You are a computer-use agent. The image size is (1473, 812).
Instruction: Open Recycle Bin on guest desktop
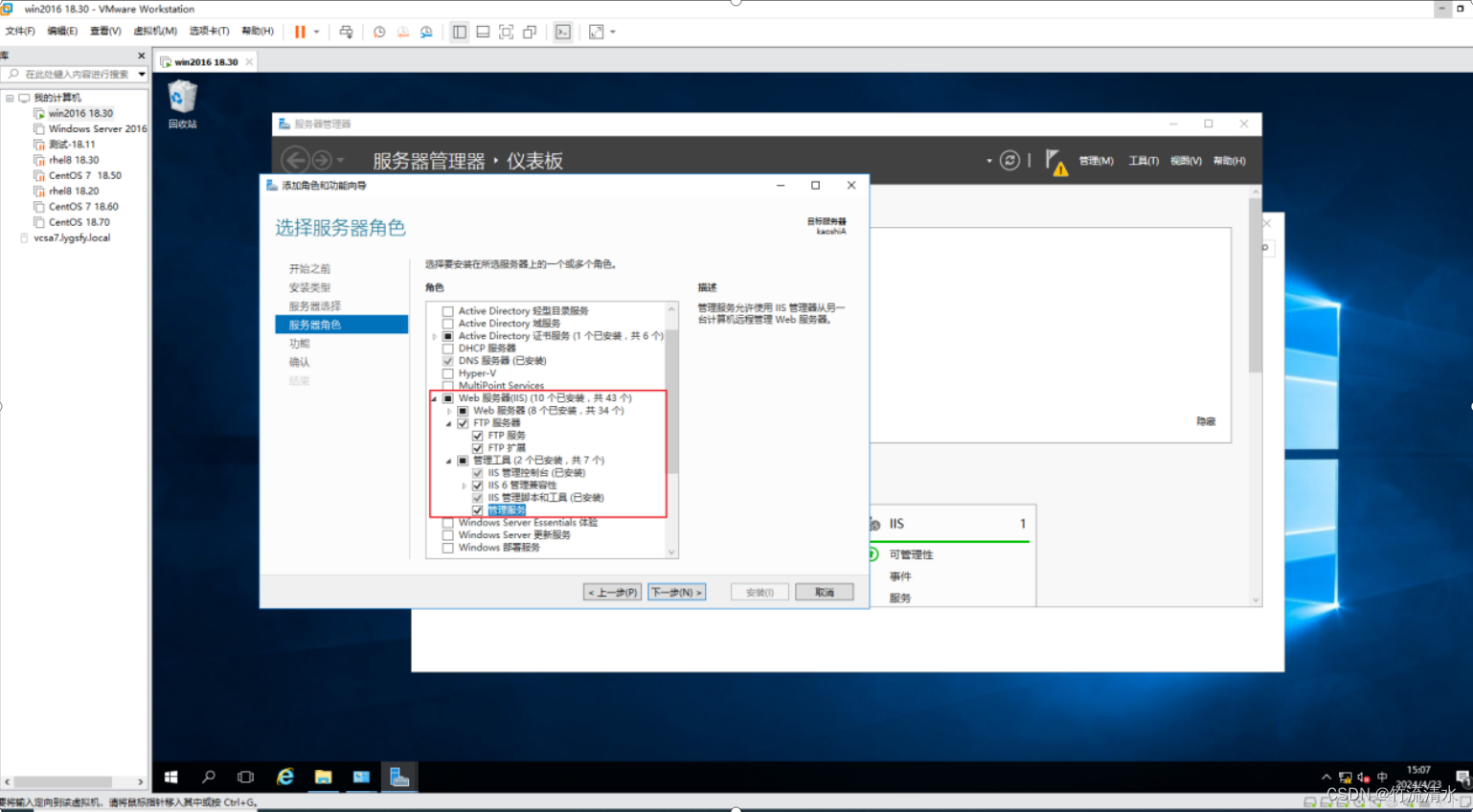[x=182, y=103]
